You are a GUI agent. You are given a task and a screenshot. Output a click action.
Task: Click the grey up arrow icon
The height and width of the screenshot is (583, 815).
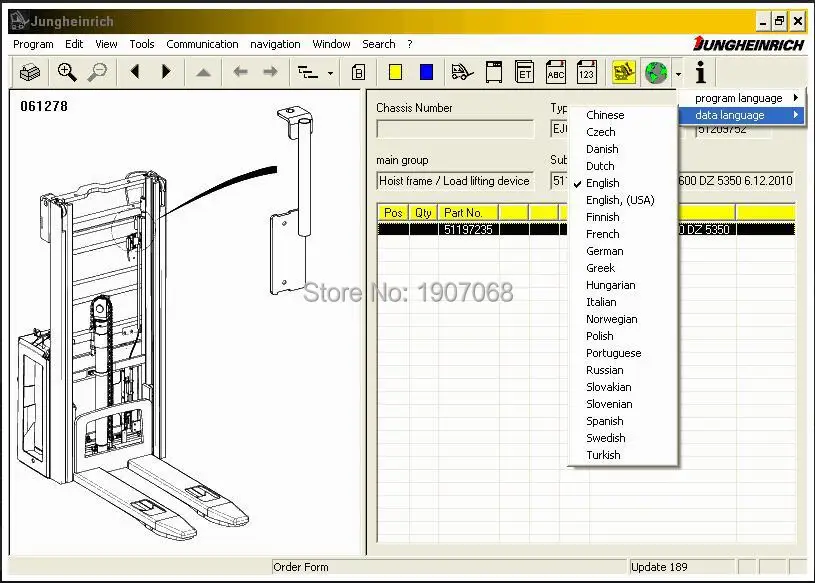(x=203, y=73)
